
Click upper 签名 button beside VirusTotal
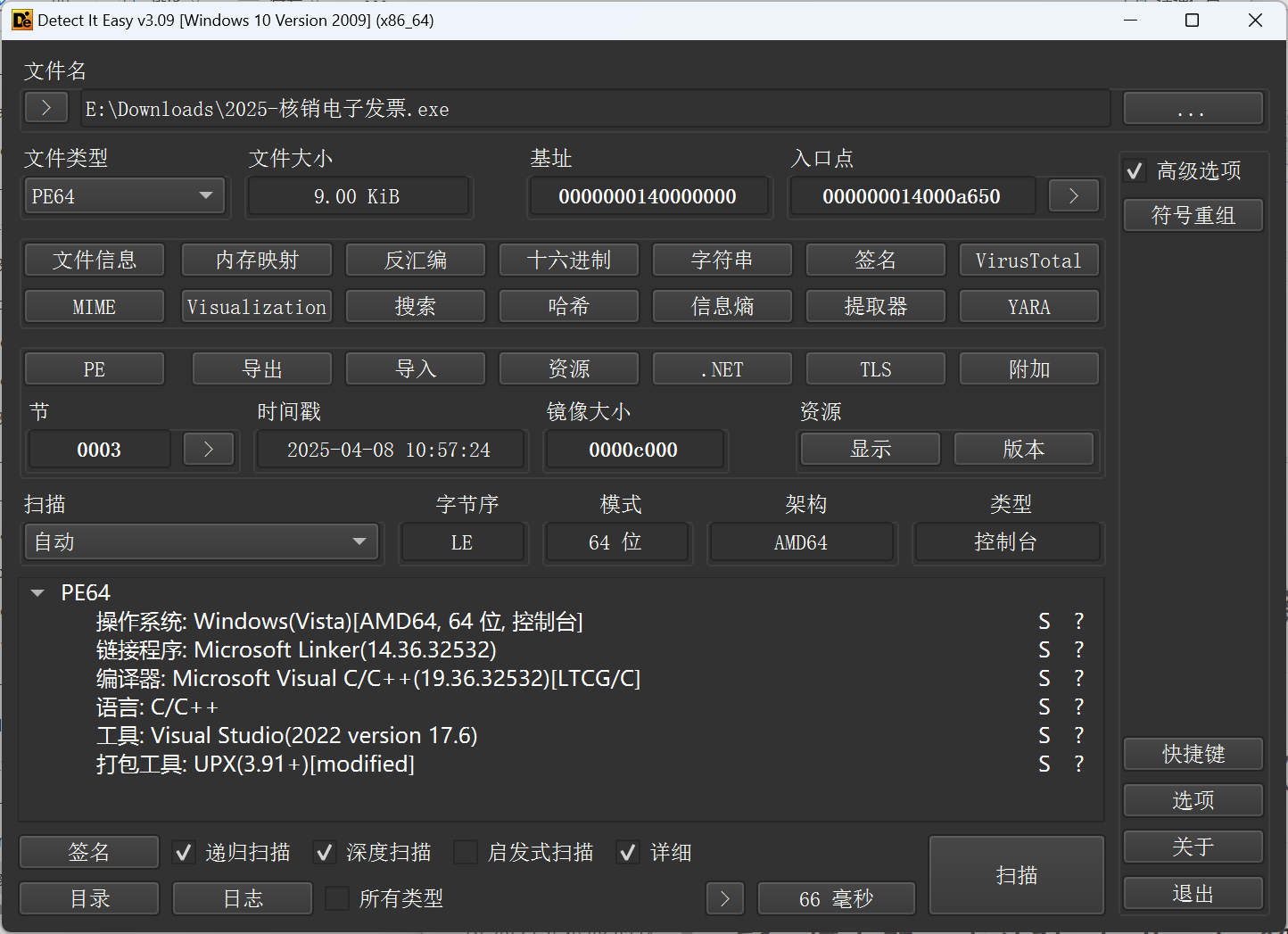[876, 260]
